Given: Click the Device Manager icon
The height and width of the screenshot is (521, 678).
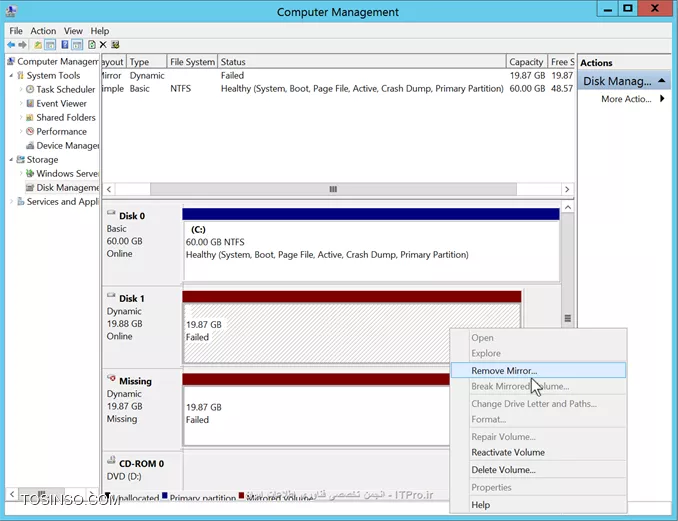Looking at the screenshot, I should pyautogui.click(x=30, y=146).
